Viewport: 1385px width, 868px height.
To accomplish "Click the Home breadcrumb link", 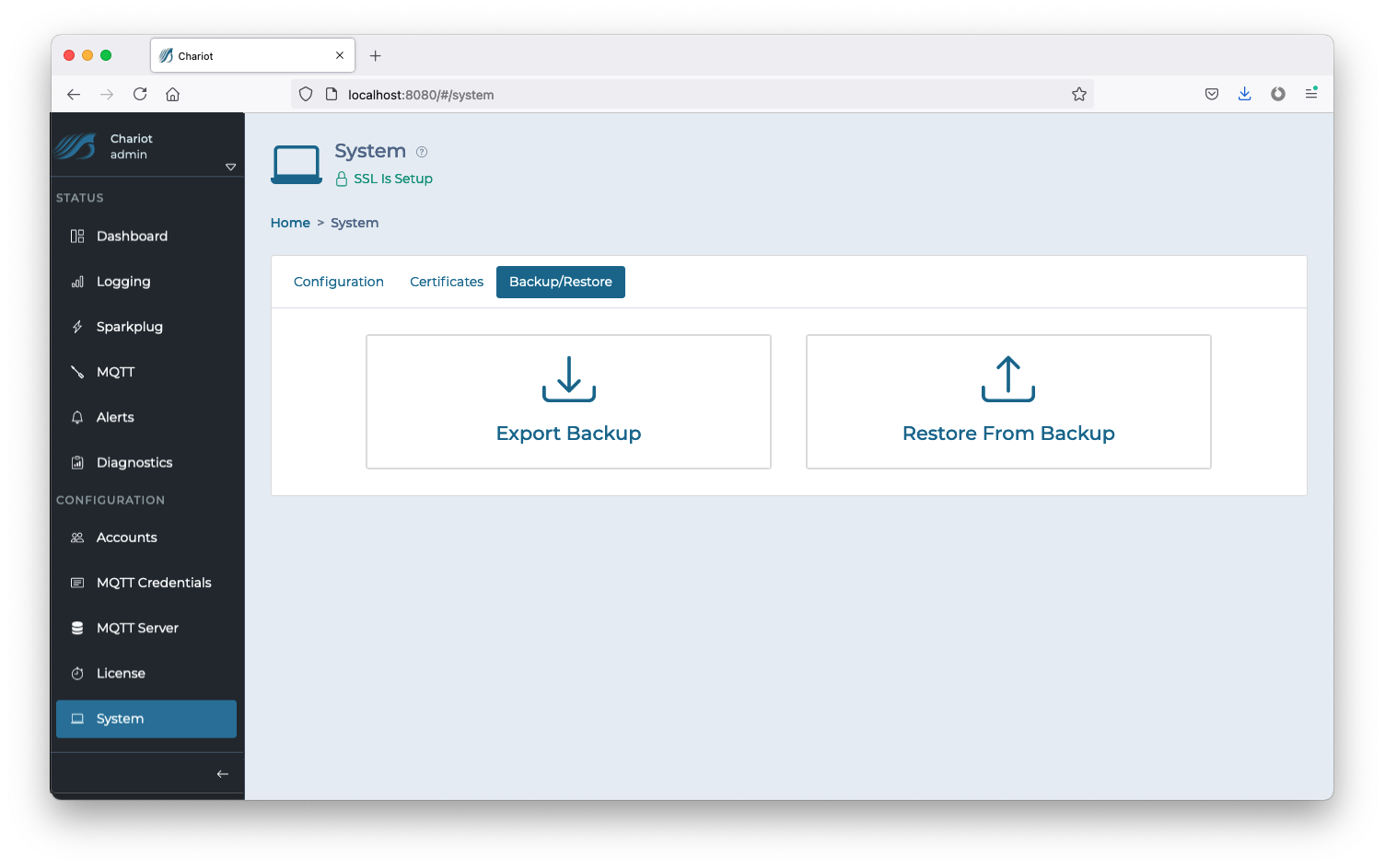I will point(290,223).
